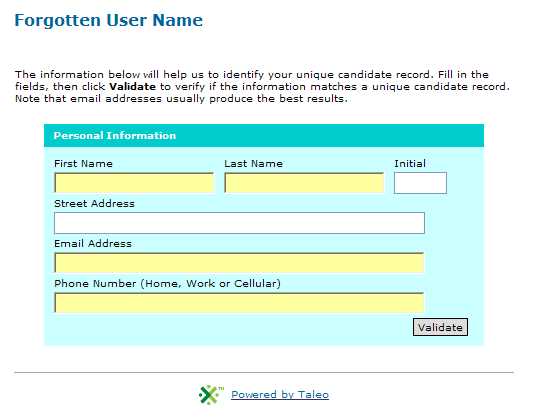Select the Initial text box
The width and height of the screenshot is (535, 419).
coord(420,183)
